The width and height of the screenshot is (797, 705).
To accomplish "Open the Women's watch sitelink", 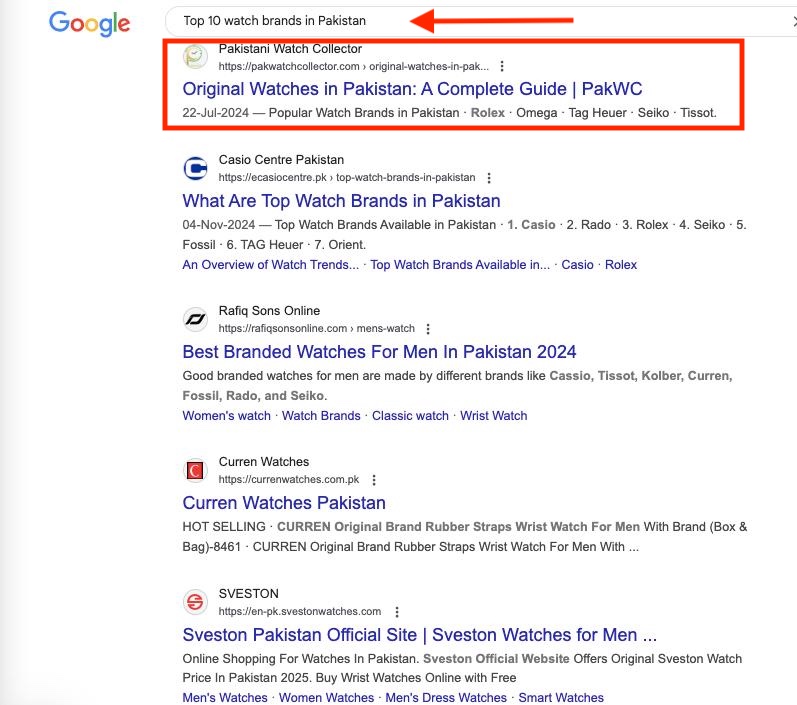I will point(226,416).
